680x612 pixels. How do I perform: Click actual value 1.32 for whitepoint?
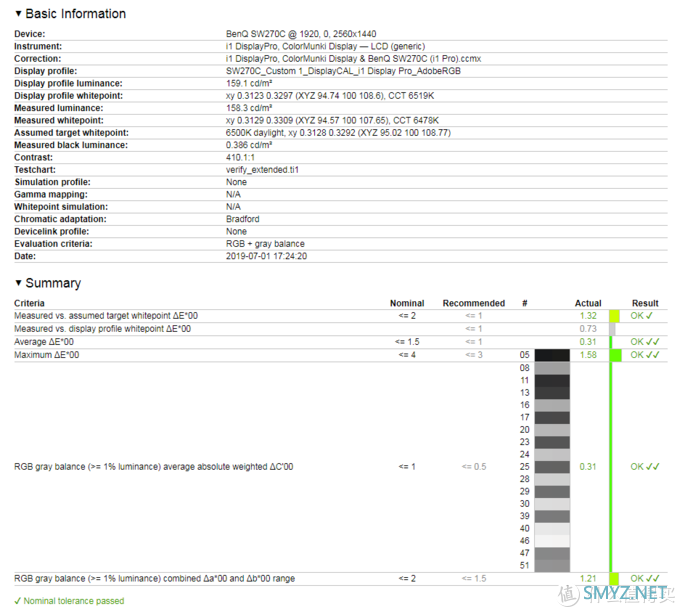[x=588, y=316]
